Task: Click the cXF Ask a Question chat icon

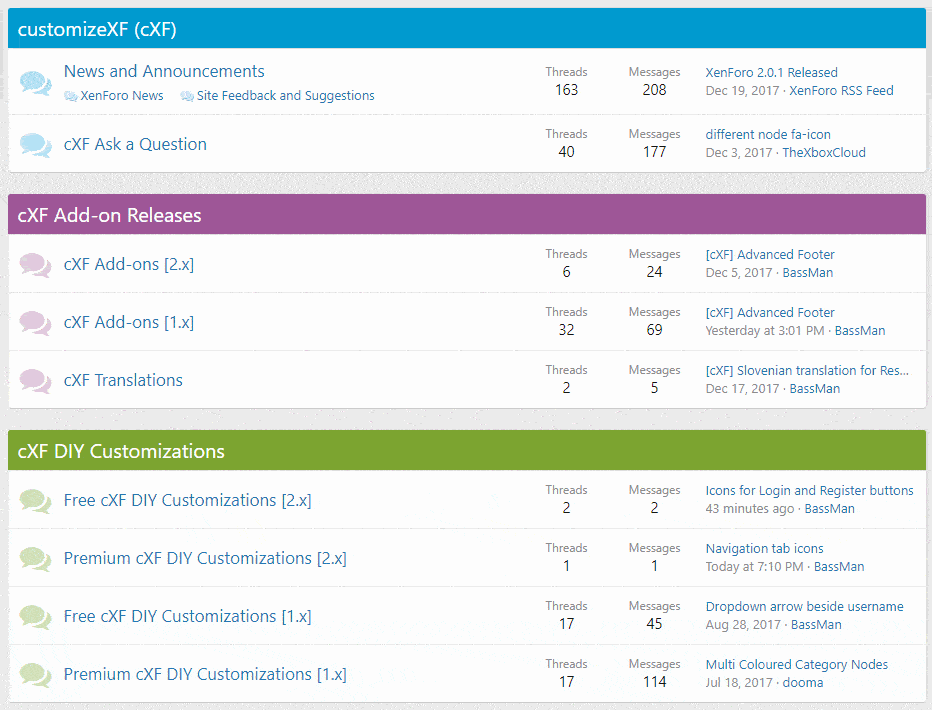Action: [35, 145]
